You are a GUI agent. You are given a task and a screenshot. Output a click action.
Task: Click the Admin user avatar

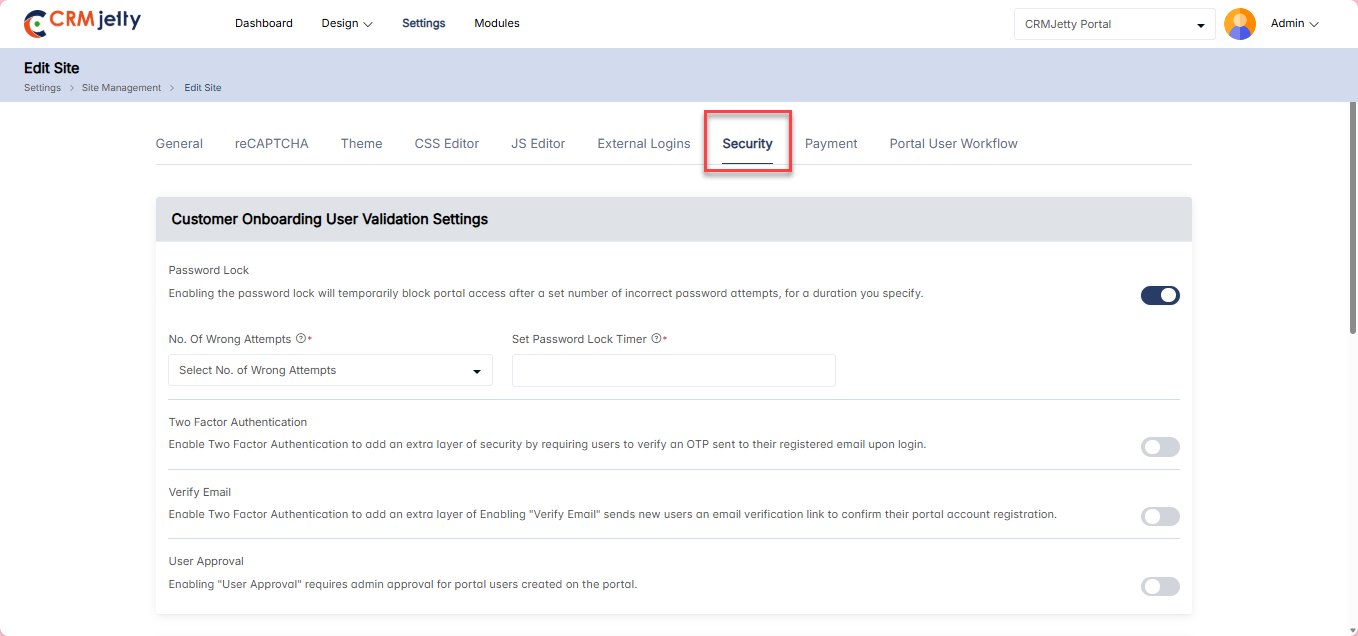pos(1239,24)
